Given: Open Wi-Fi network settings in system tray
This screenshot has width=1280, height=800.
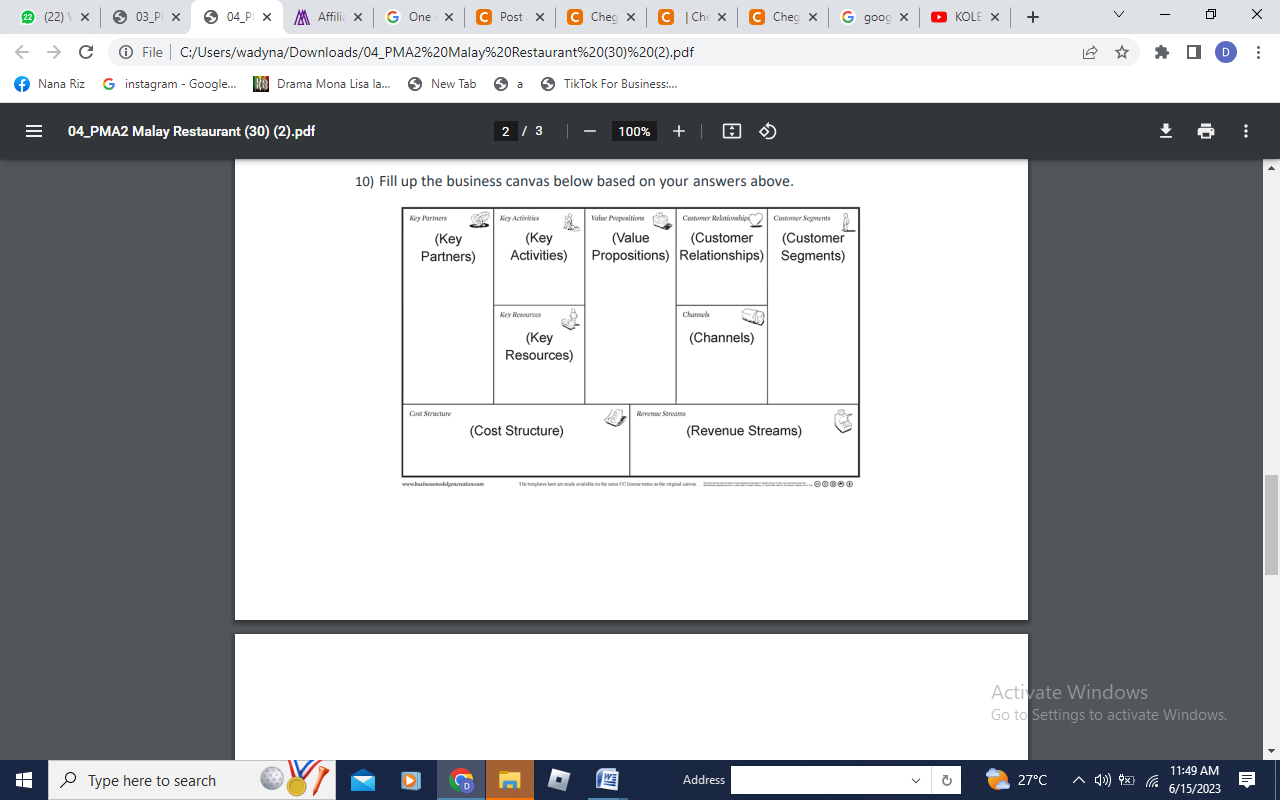Looking at the screenshot, I should click(x=1152, y=780).
